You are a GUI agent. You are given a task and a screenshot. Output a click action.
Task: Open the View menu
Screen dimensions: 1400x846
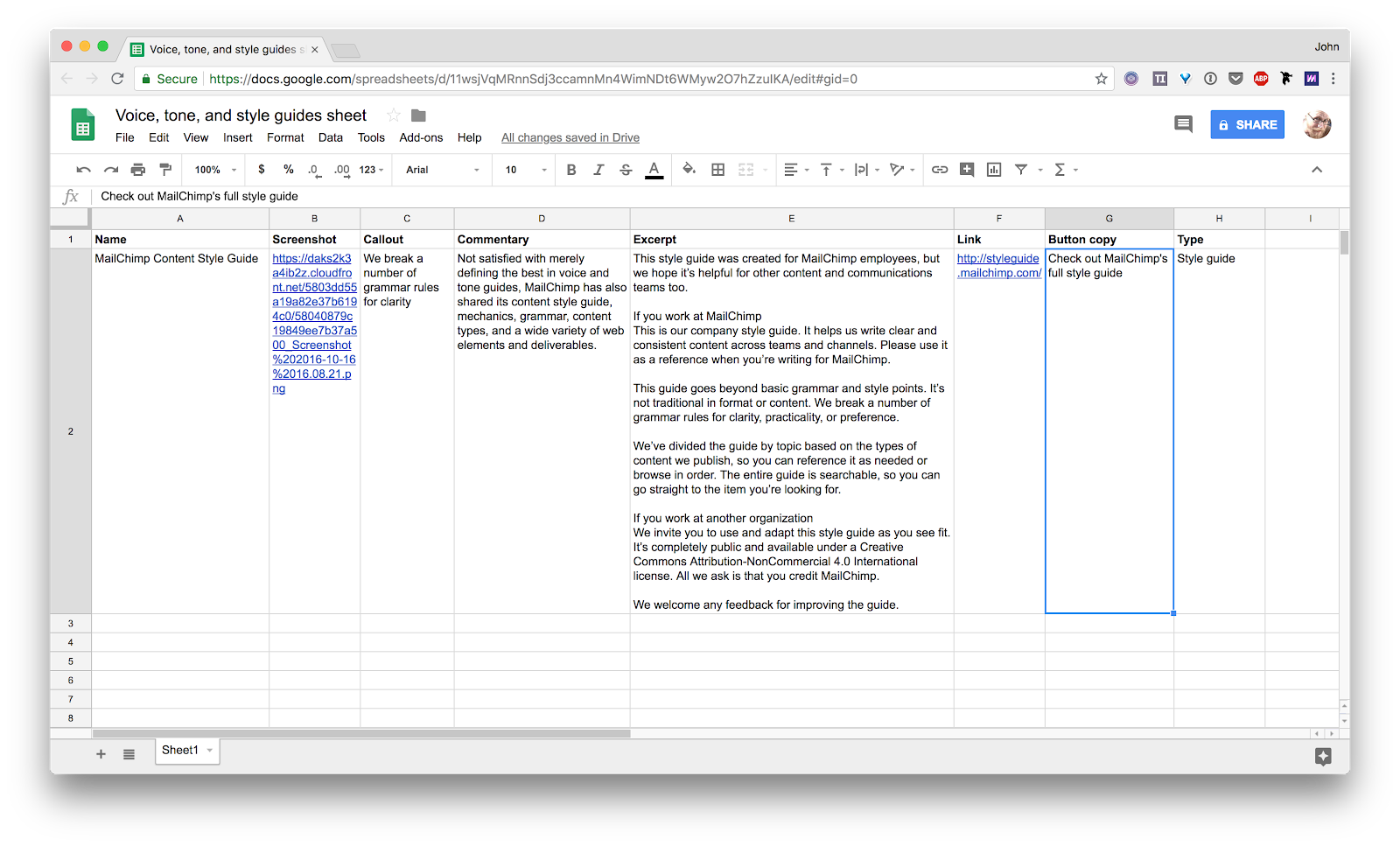tap(196, 137)
